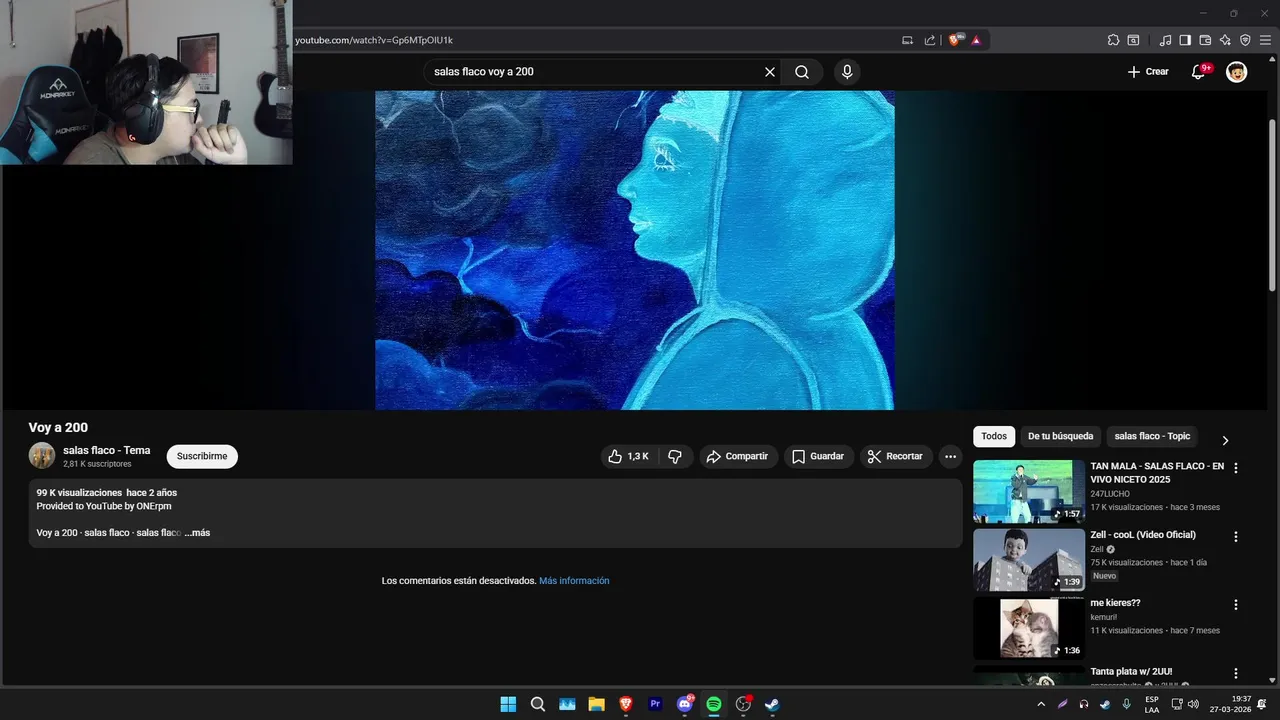Open options menu for Tanta plata video
Viewport: 1280px width, 720px height.
pyautogui.click(x=1235, y=674)
